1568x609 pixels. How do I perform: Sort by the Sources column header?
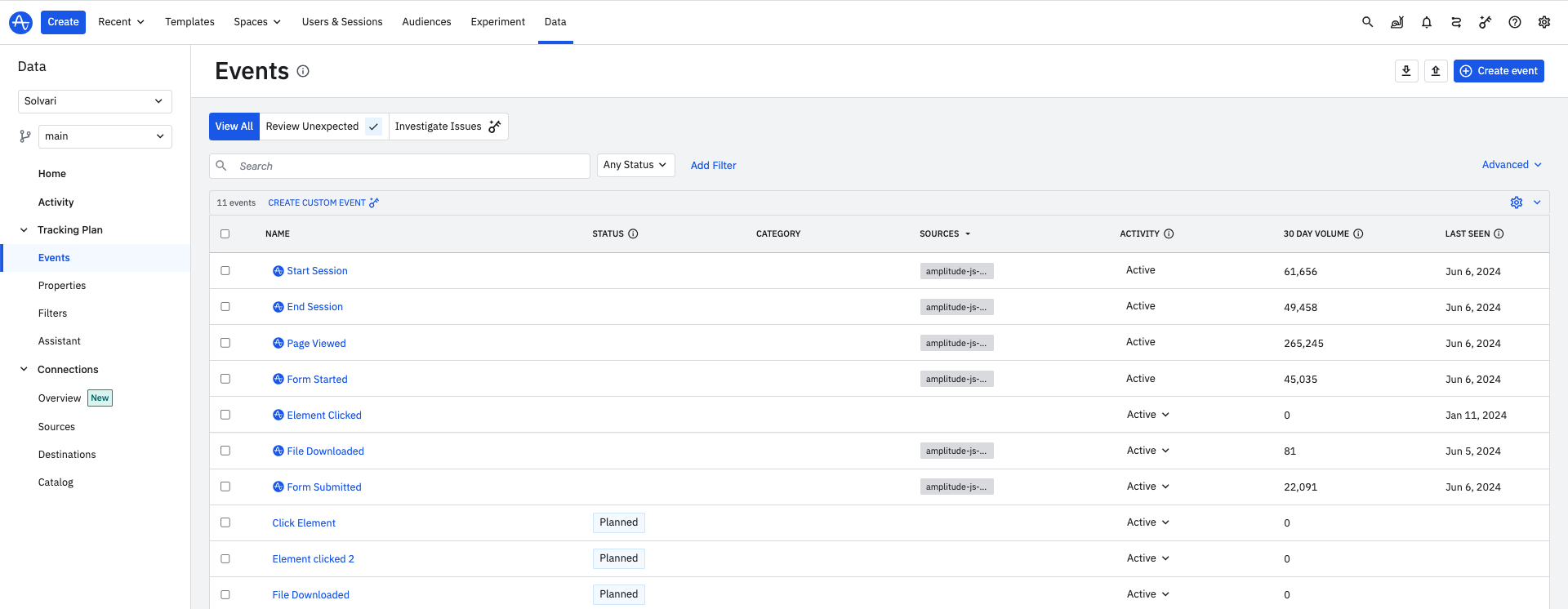point(945,233)
